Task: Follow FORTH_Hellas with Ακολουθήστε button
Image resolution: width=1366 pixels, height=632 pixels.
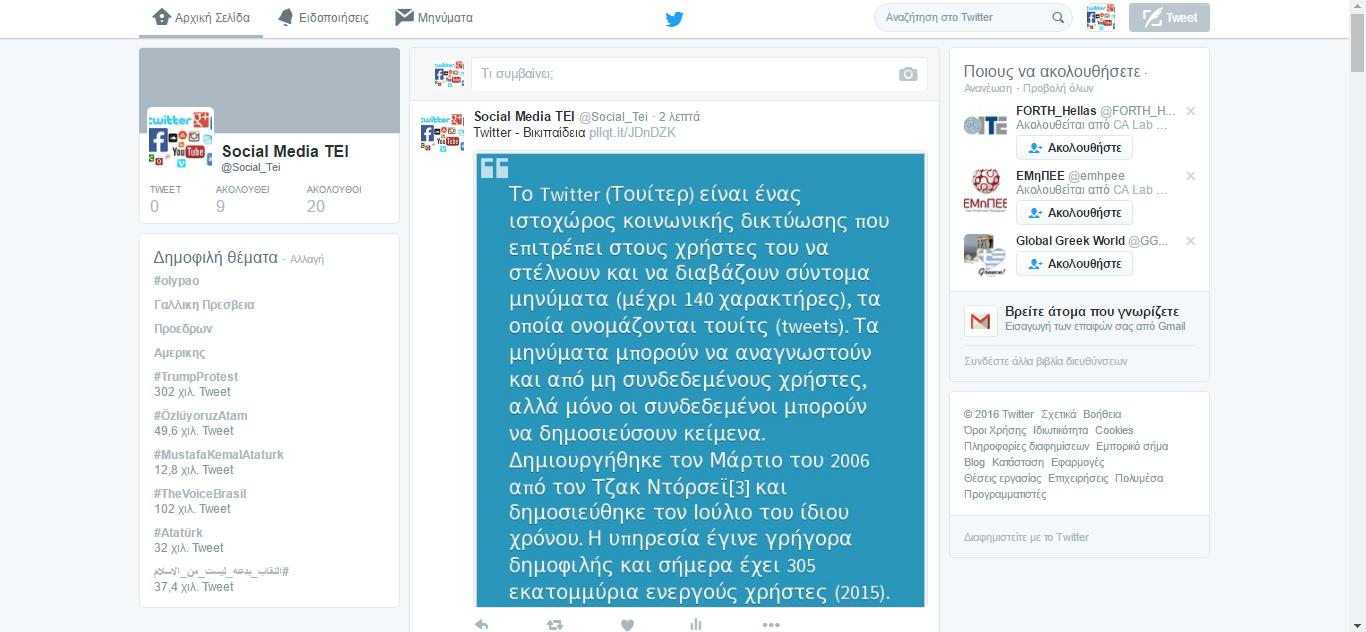Action: pyautogui.click(x=1074, y=148)
